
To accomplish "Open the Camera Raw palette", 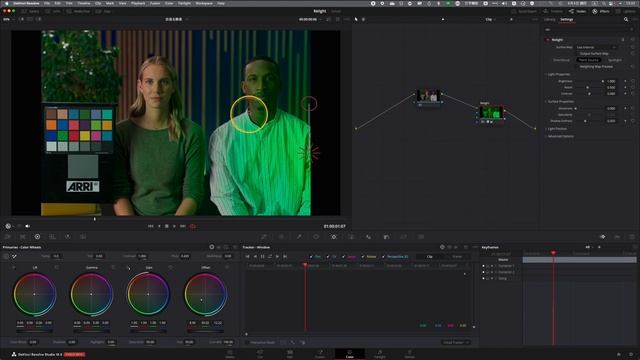I will click(7, 237).
